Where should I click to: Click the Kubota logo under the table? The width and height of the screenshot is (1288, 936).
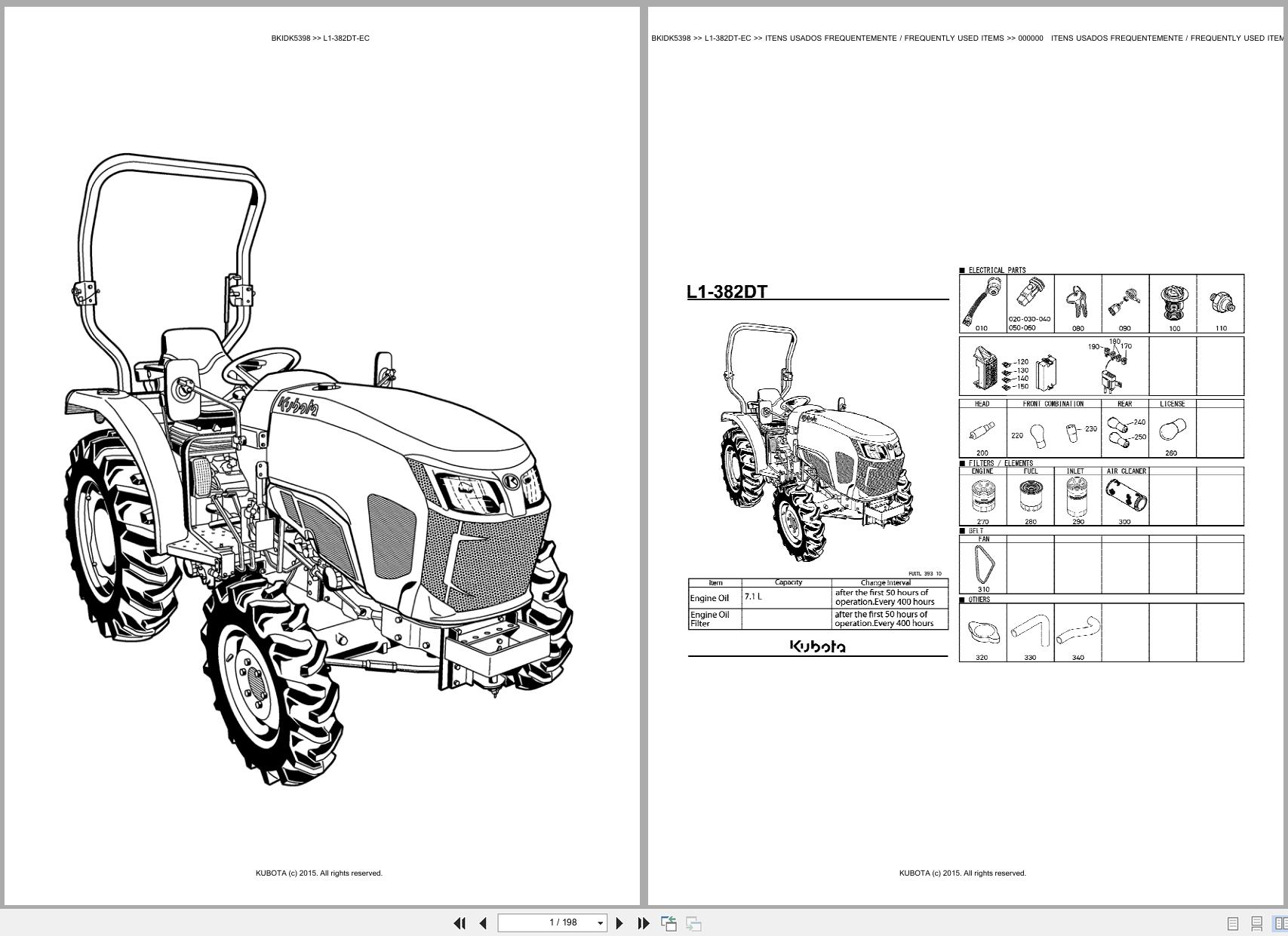coord(817,646)
